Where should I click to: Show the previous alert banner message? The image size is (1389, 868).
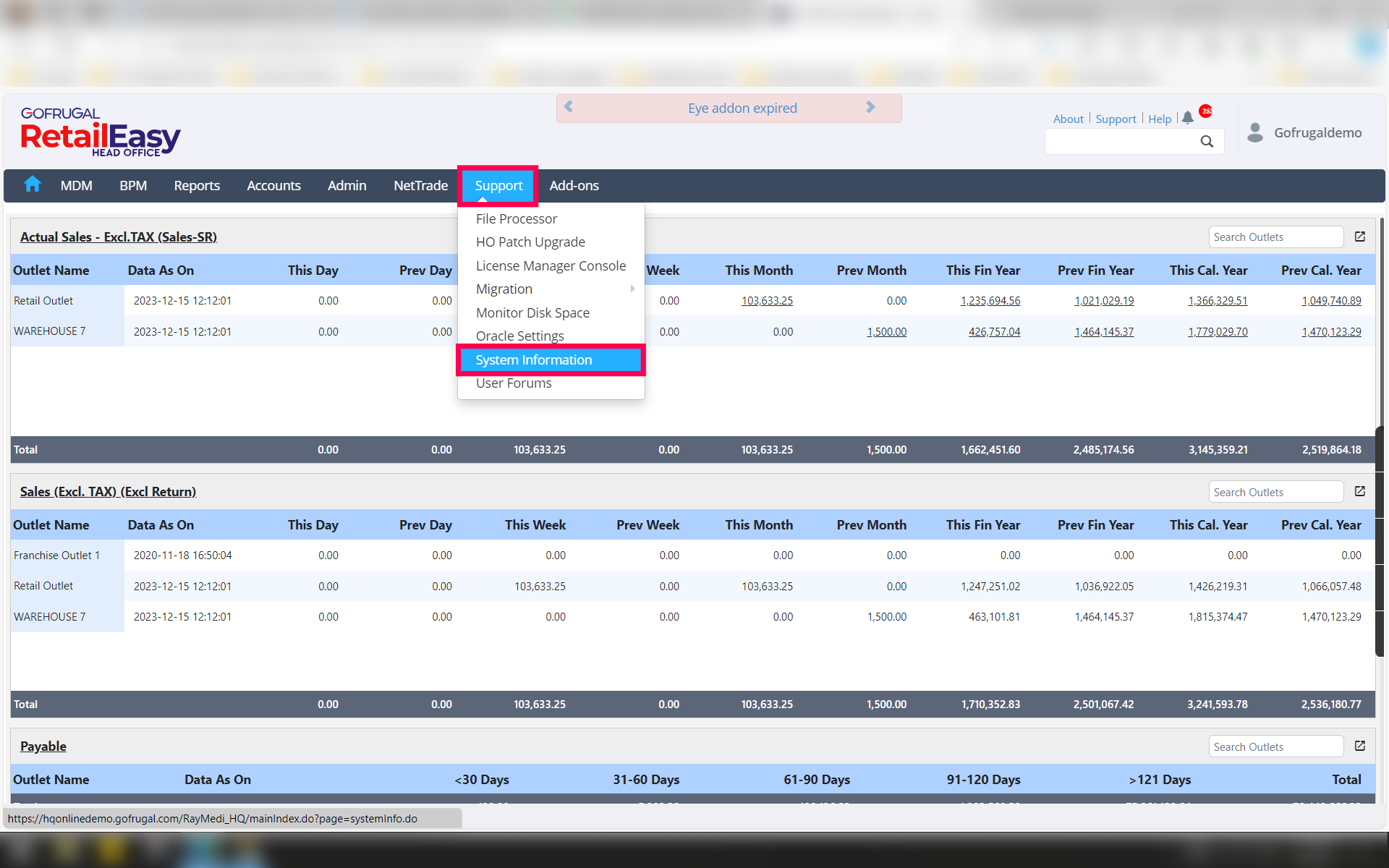tap(569, 108)
